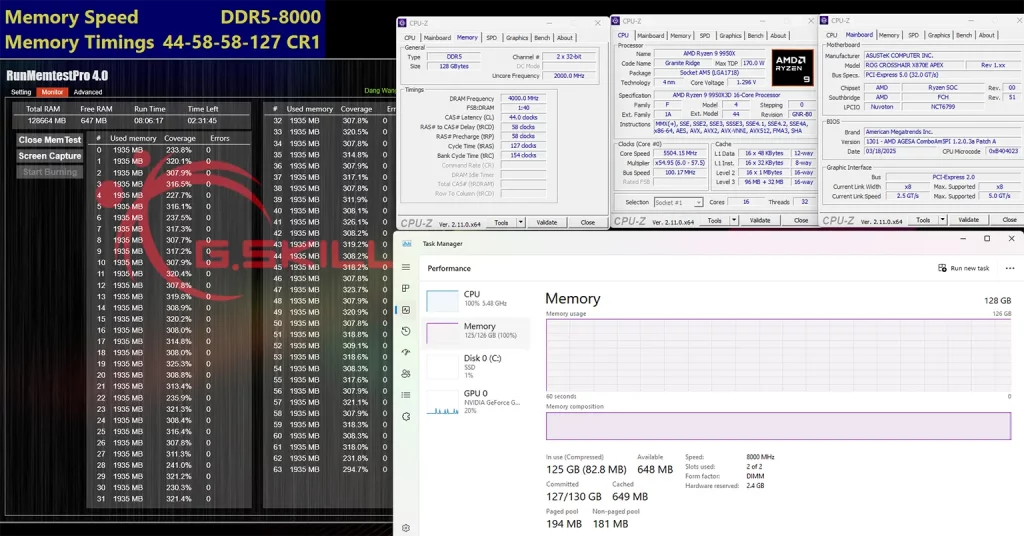Click the Coverage column header in left table
Image resolution: width=1024 pixels, height=536 pixels.
180,138
